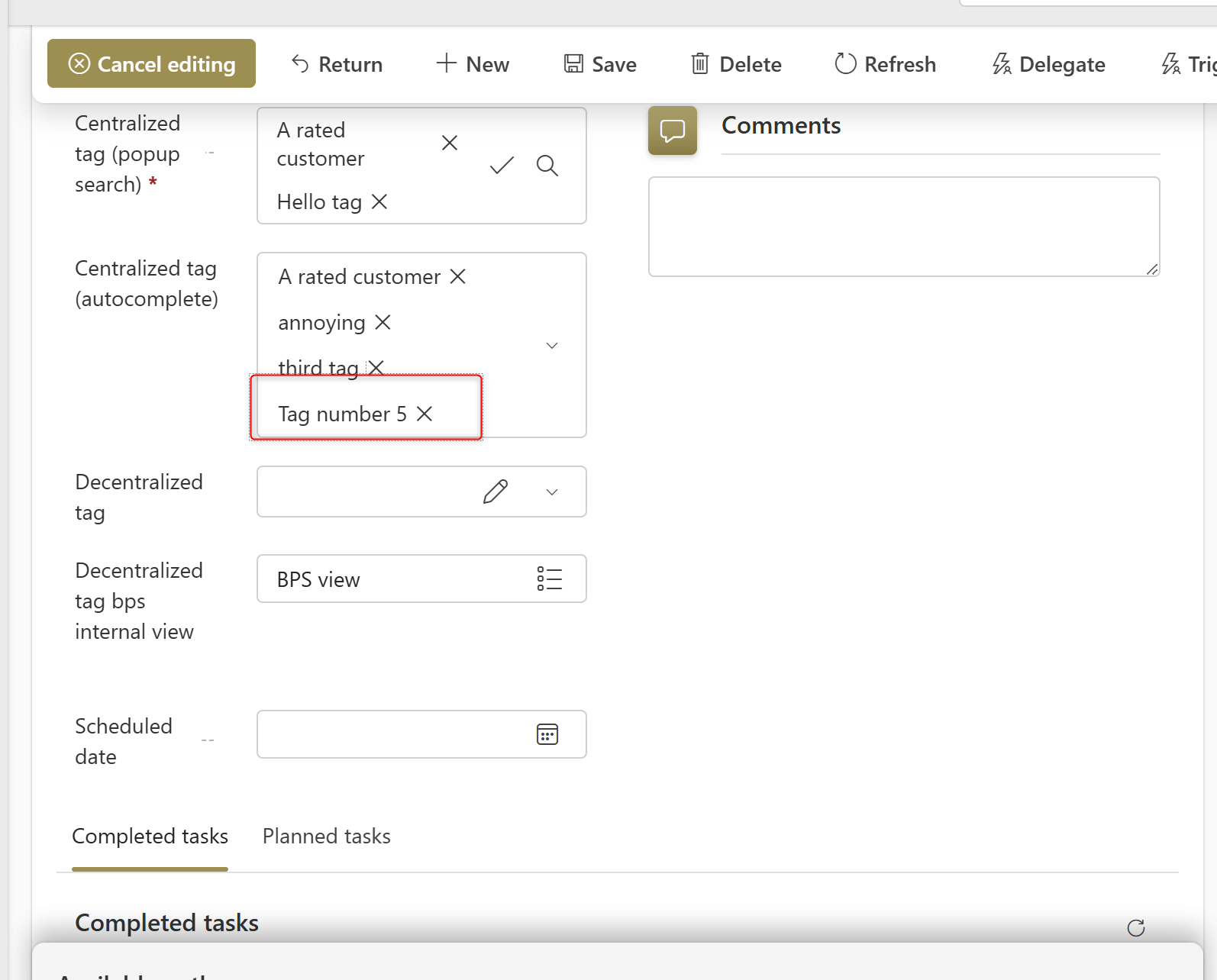Switch to the Planned tasks tab
The width and height of the screenshot is (1217, 980).
click(x=326, y=837)
